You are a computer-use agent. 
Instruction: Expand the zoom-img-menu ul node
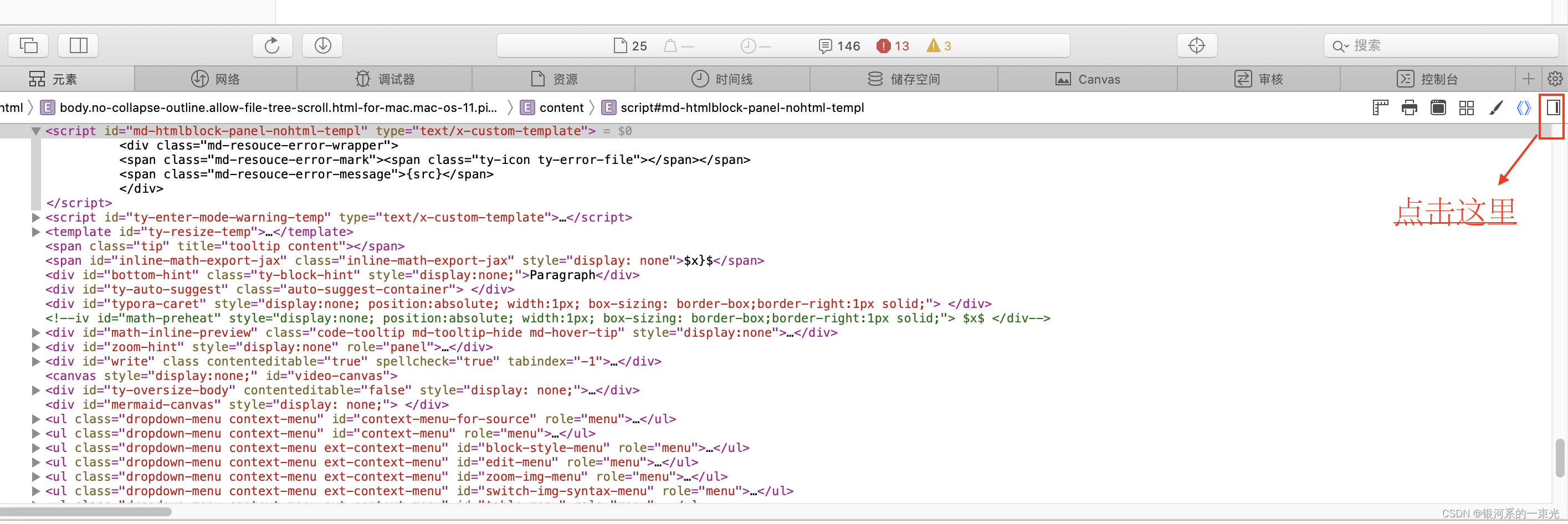(36, 476)
